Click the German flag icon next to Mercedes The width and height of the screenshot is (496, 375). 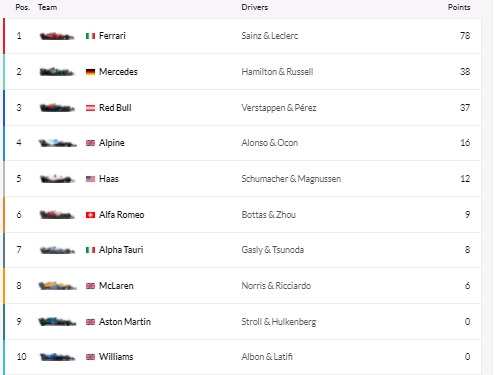pyautogui.click(x=90, y=72)
